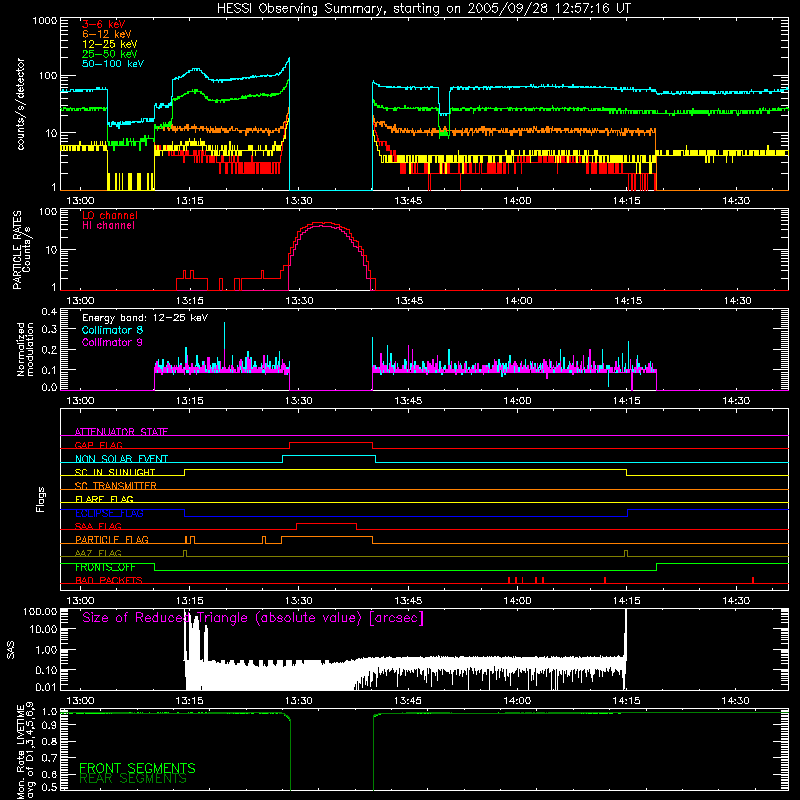
Task: Click the SAS axis label
Action: pyautogui.click(x=11, y=650)
